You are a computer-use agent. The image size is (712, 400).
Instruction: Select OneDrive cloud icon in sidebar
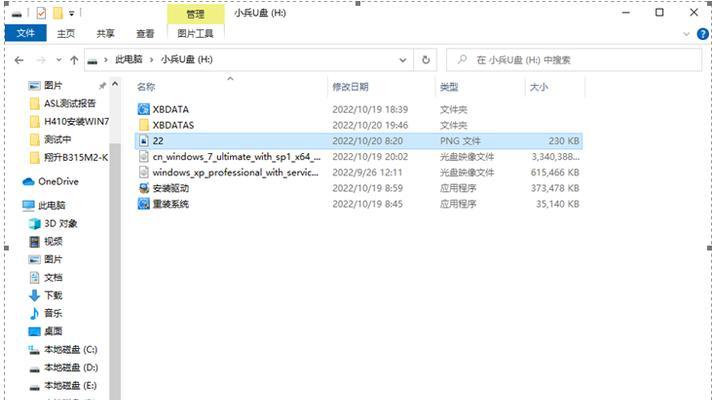29,182
